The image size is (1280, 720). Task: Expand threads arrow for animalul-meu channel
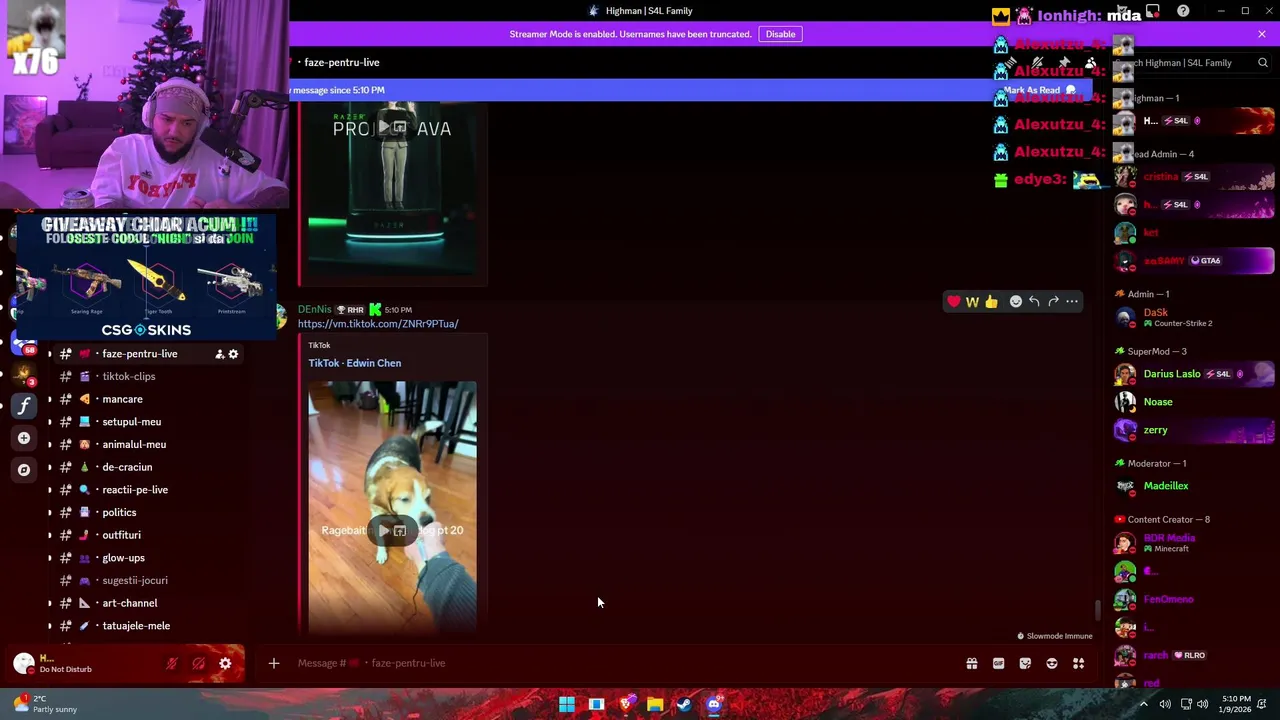coord(50,444)
